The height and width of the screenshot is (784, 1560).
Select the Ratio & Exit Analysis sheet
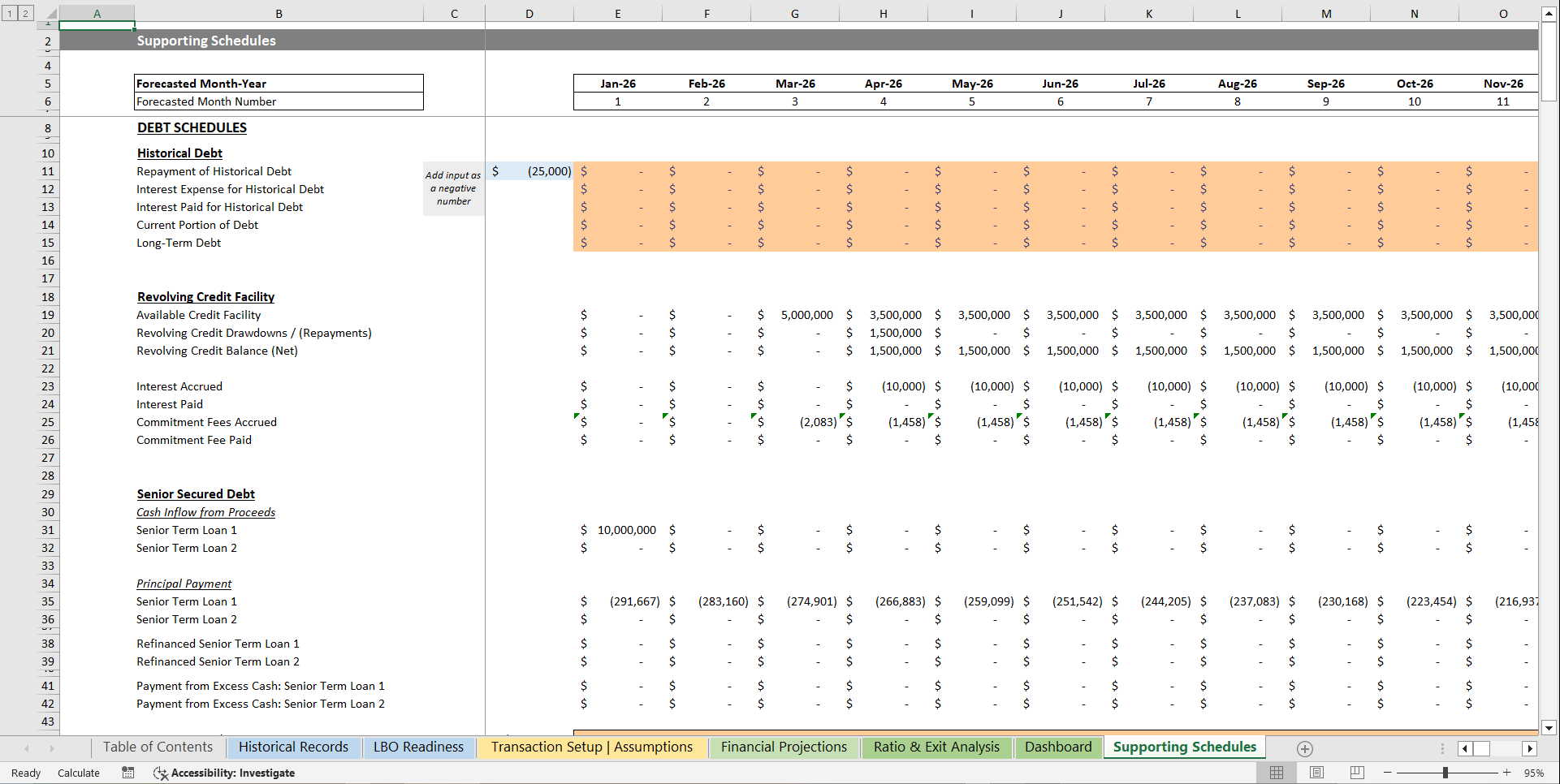tap(936, 747)
